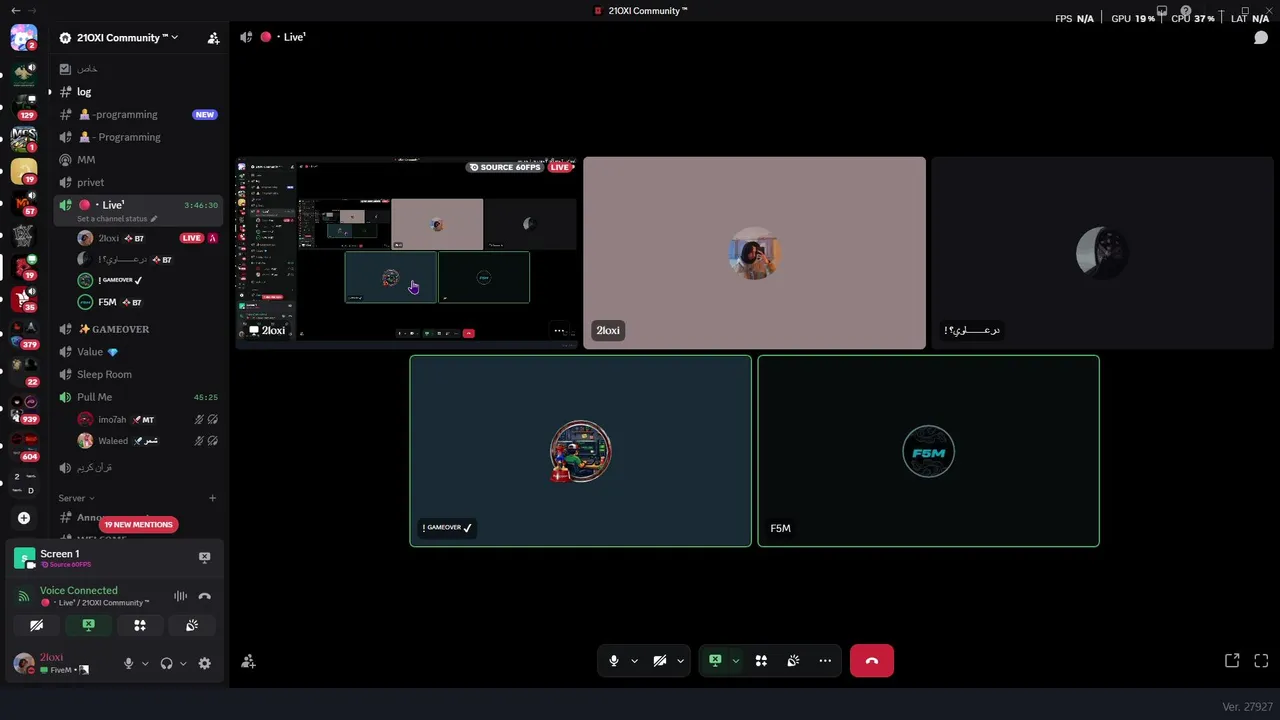Stop sharing screen in voice panel
Image resolution: width=1280 pixels, height=720 pixels.
pyautogui.click(x=88, y=625)
